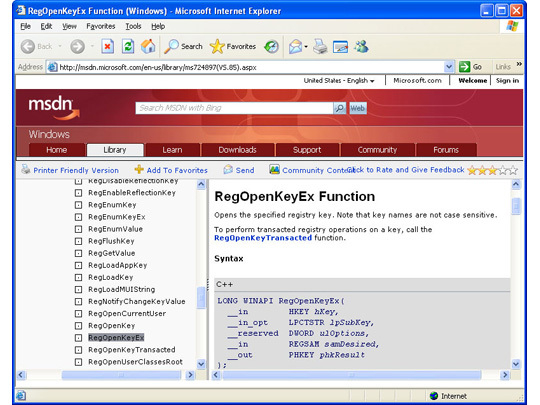The height and width of the screenshot is (405, 540).
Task: Click green Go arrow button
Action: click(465, 66)
